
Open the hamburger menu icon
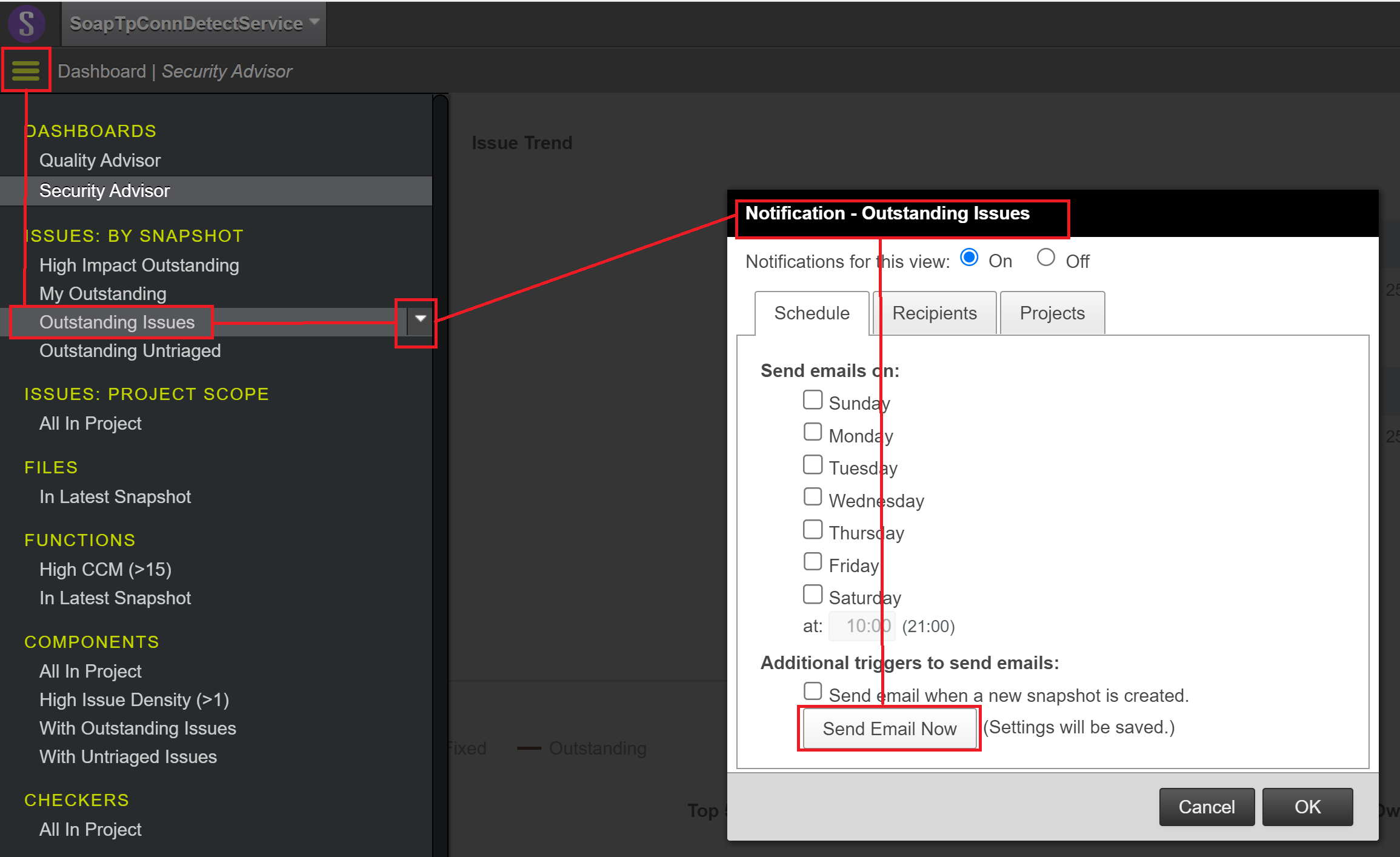25,71
